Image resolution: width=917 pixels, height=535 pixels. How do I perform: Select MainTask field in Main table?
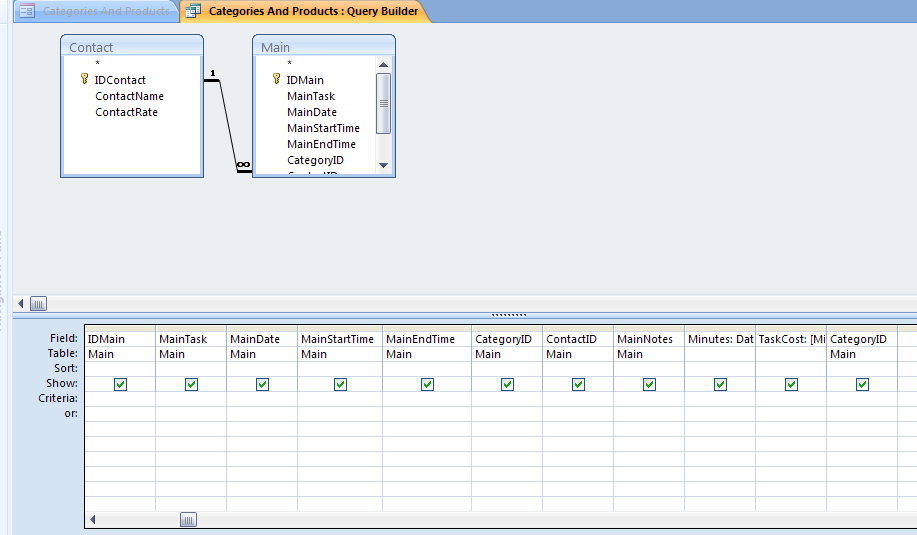(x=311, y=96)
